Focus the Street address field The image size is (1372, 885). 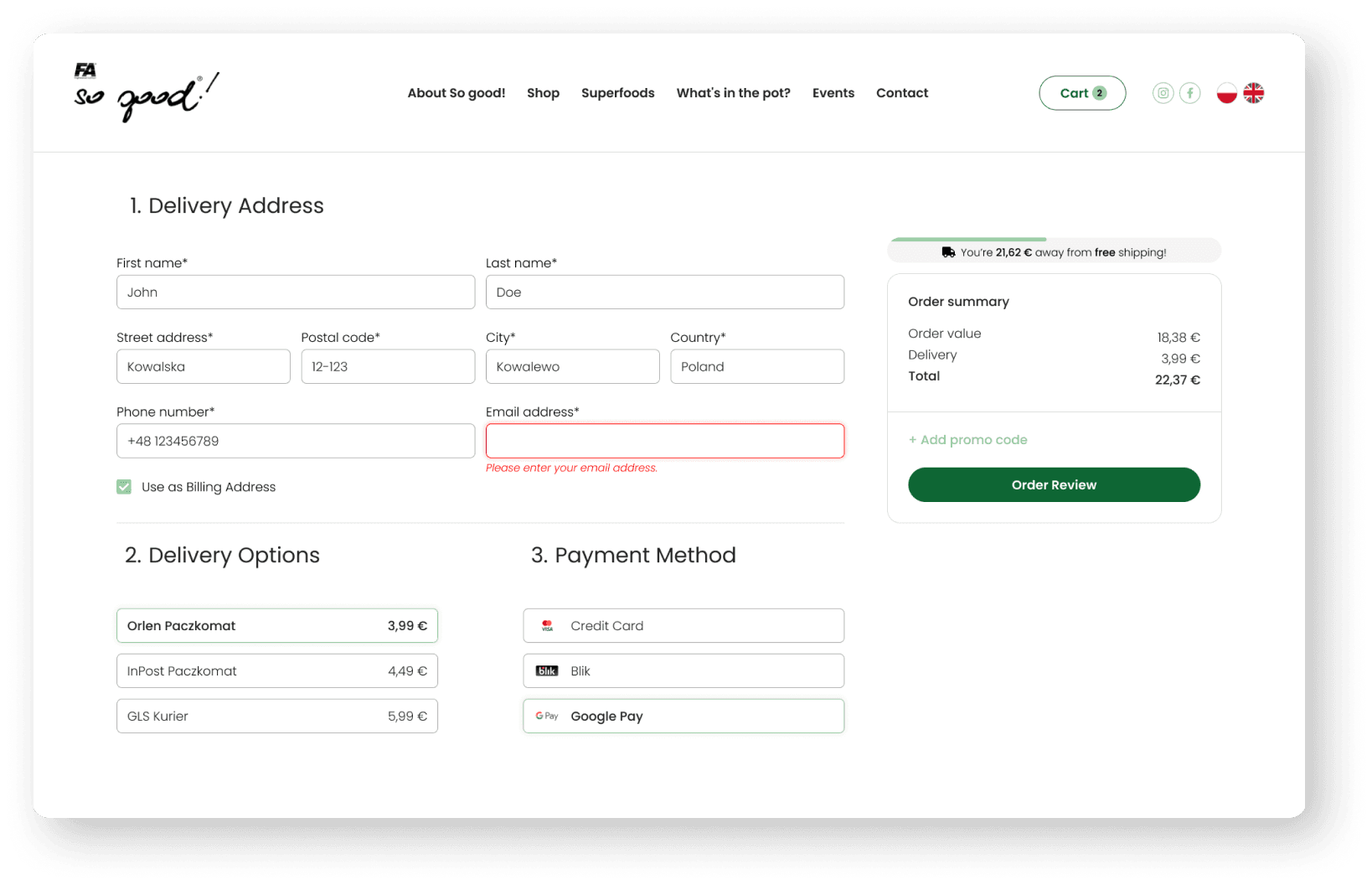click(x=204, y=367)
